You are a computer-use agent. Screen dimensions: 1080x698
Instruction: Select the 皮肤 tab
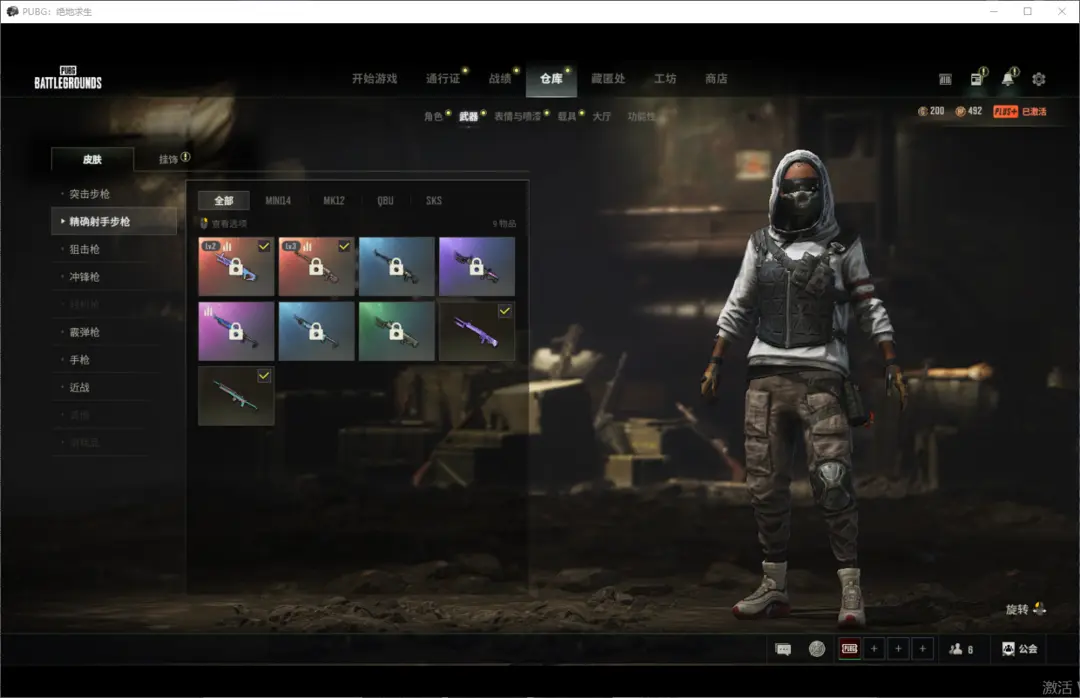click(92, 159)
